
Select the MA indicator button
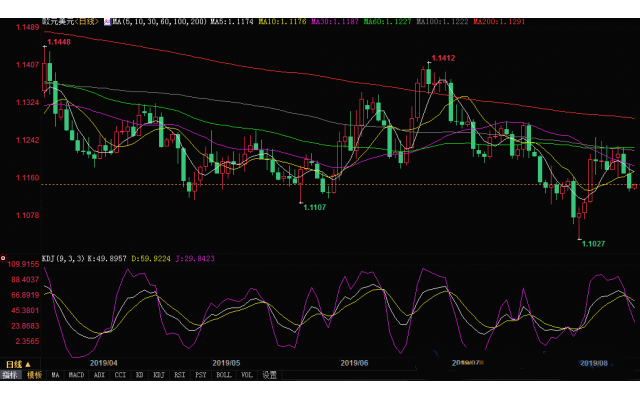(x=56, y=375)
